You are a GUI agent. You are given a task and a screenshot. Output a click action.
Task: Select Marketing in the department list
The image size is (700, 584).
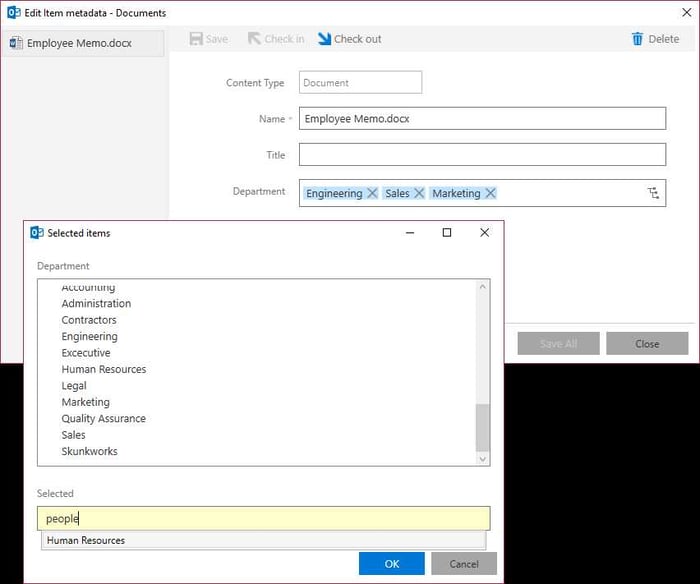click(x=85, y=402)
